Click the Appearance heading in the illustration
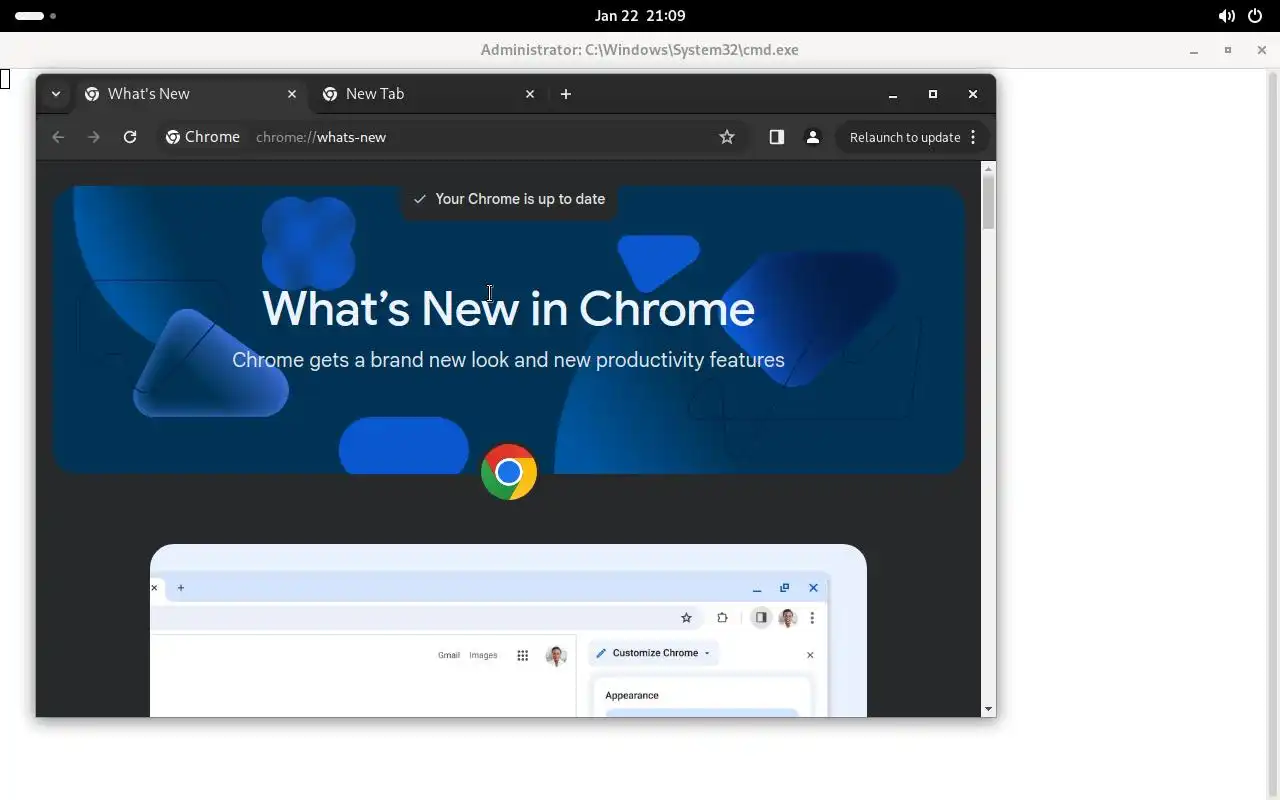 [632, 695]
